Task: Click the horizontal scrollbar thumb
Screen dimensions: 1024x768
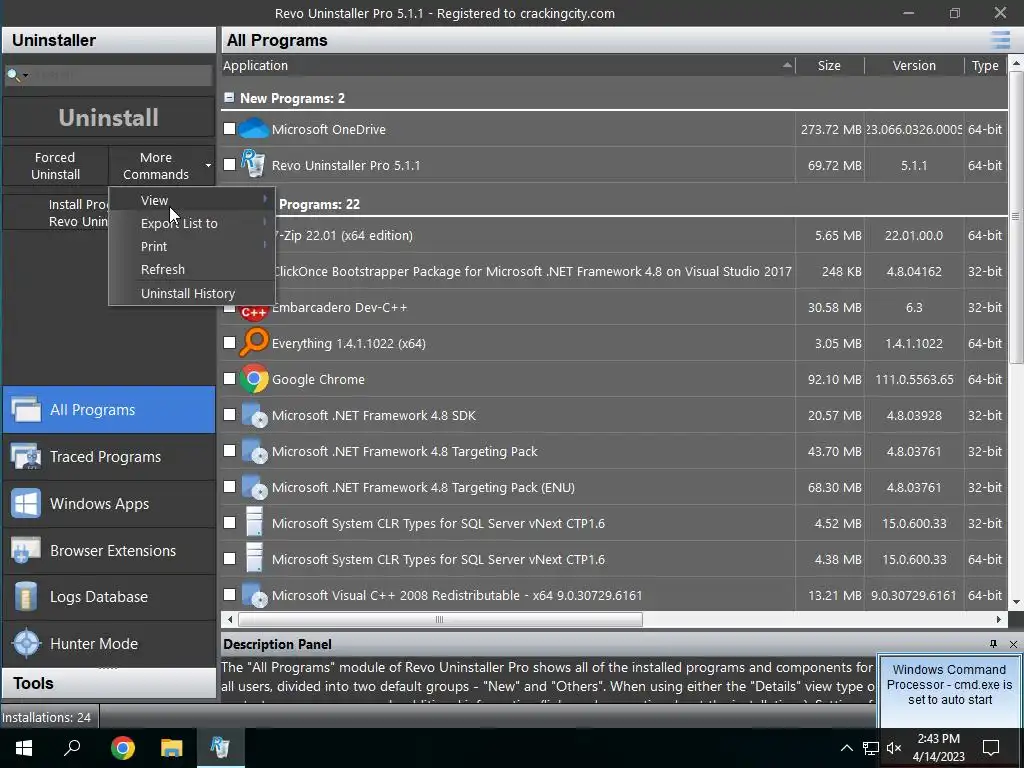Action: [440, 619]
